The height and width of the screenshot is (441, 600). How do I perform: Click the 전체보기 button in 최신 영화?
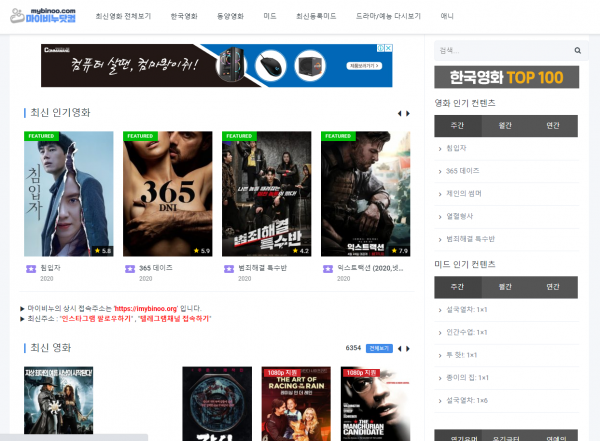(x=379, y=348)
